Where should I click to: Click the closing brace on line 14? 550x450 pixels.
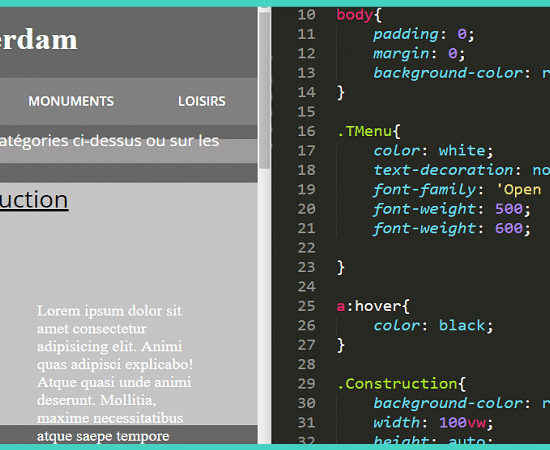click(x=341, y=93)
